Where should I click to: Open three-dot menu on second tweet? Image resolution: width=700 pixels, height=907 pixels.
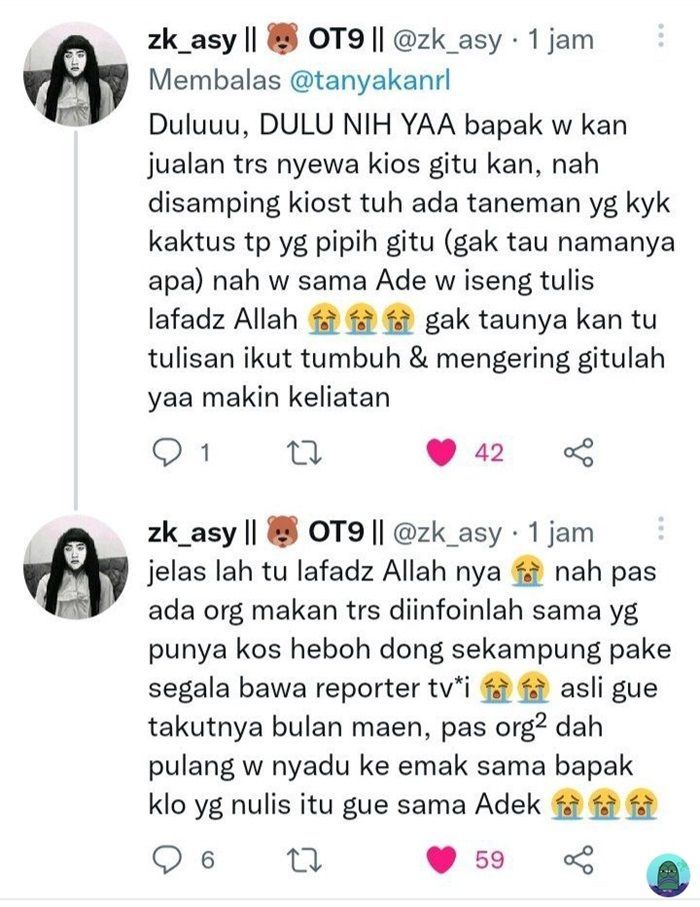pos(661,528)
